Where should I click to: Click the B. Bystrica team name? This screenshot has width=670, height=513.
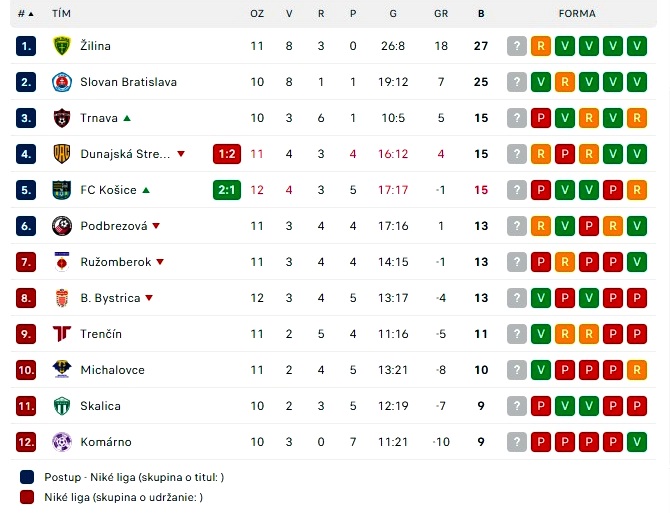click(x=110, y=298)
